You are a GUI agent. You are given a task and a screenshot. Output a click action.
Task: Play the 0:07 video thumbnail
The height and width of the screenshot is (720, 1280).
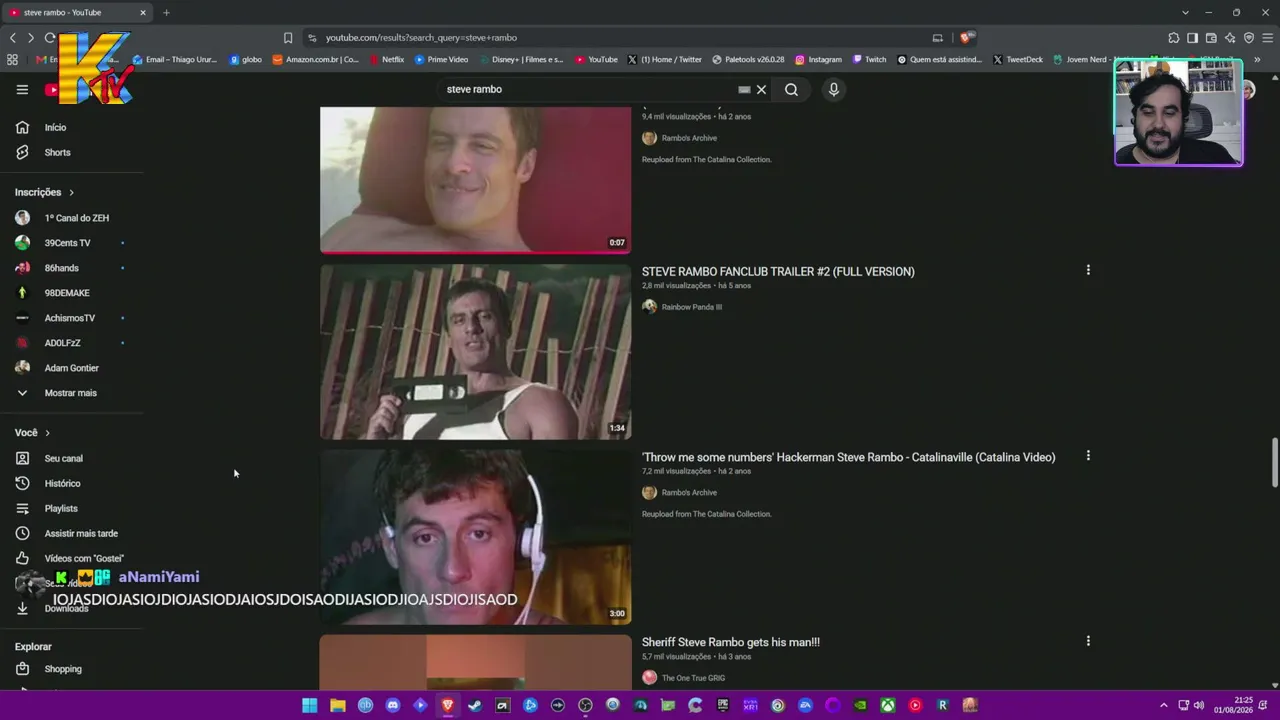475,180
